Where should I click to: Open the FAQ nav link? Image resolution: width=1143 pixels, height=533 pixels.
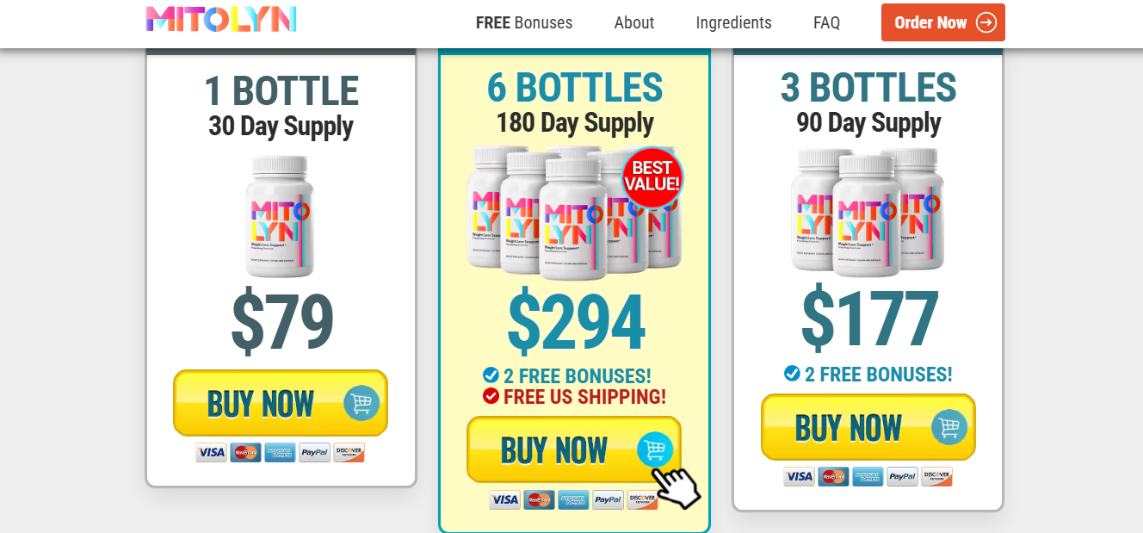click(827, 23)
